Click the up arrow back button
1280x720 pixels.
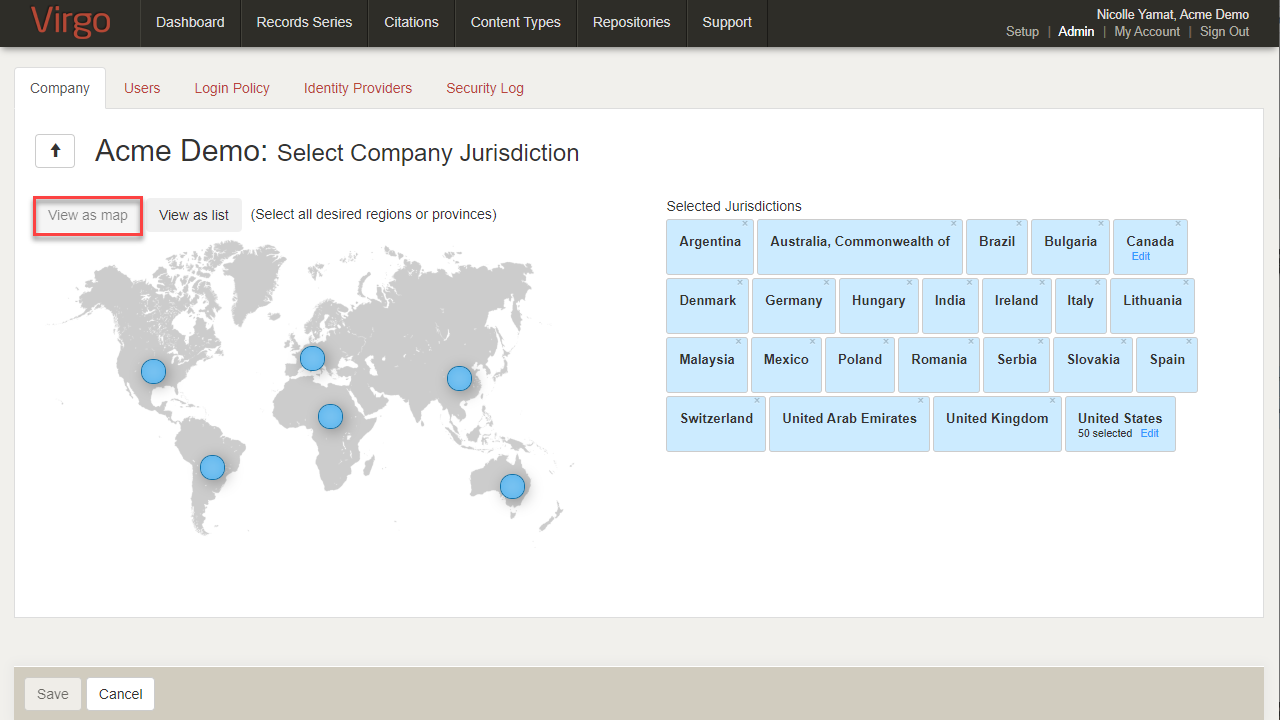coord(55,151)
